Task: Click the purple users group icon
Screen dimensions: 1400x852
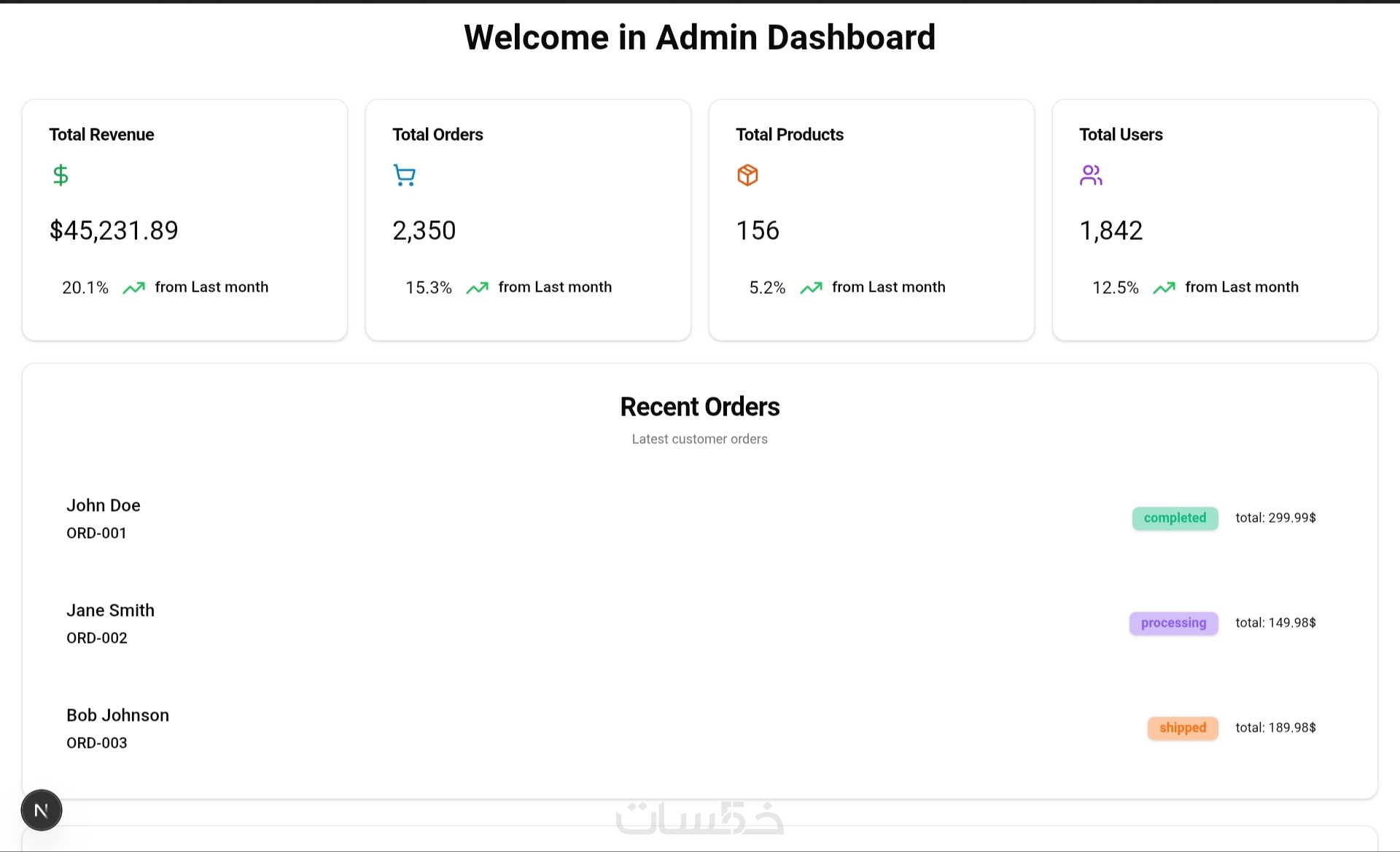Action: [1091, 175]
